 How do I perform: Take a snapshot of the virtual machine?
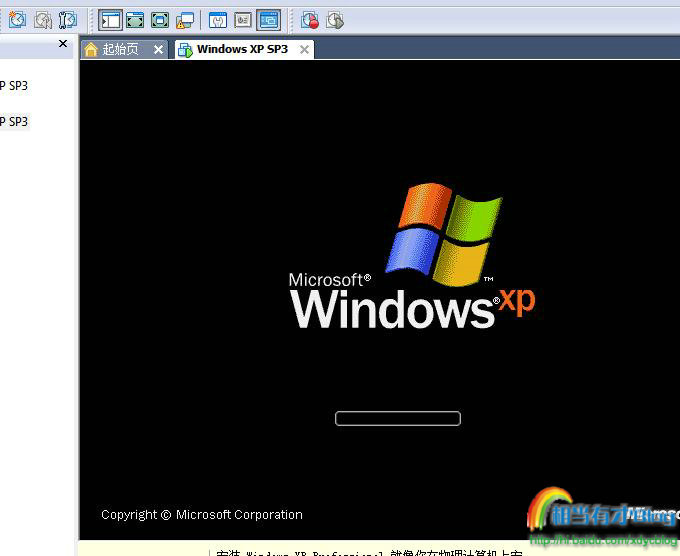coord(17,20)
